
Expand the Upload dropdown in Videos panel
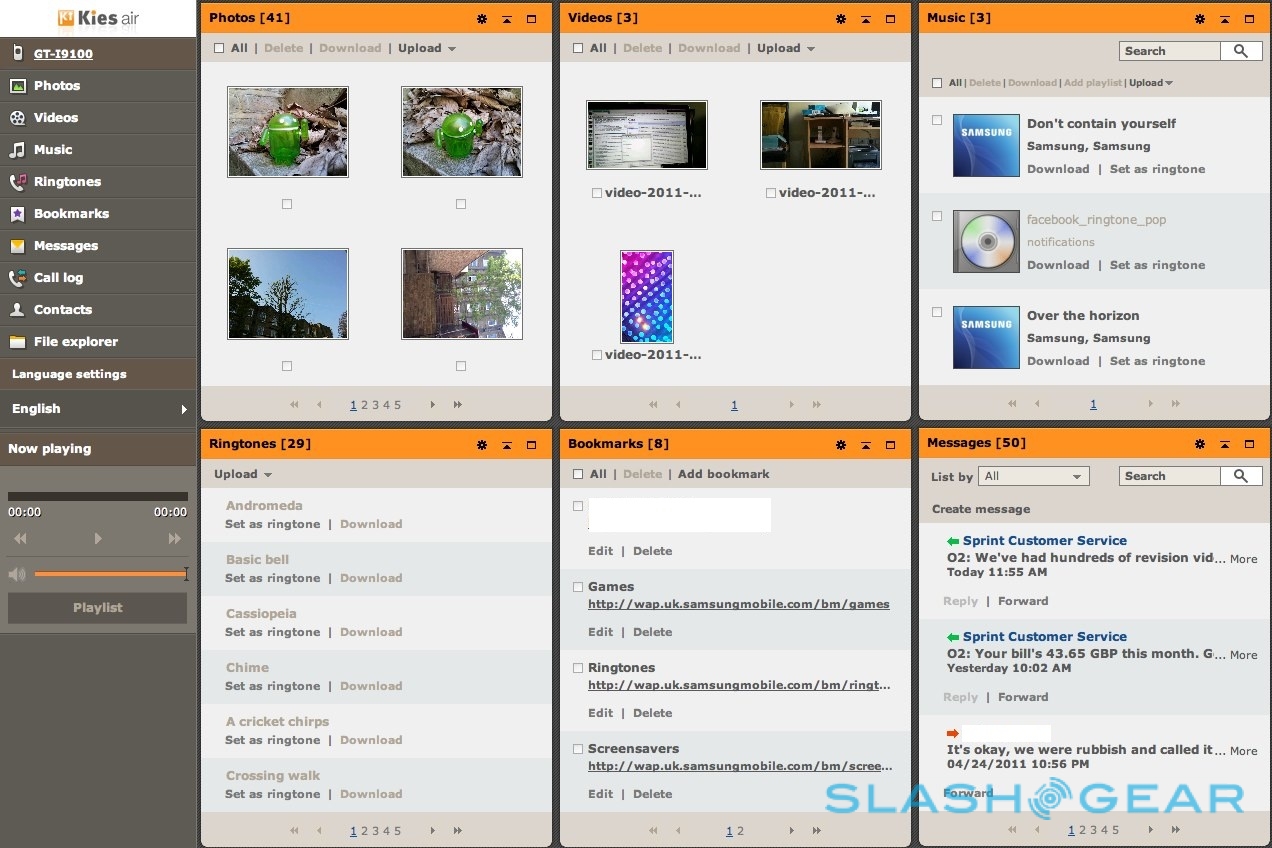[786, 48]
